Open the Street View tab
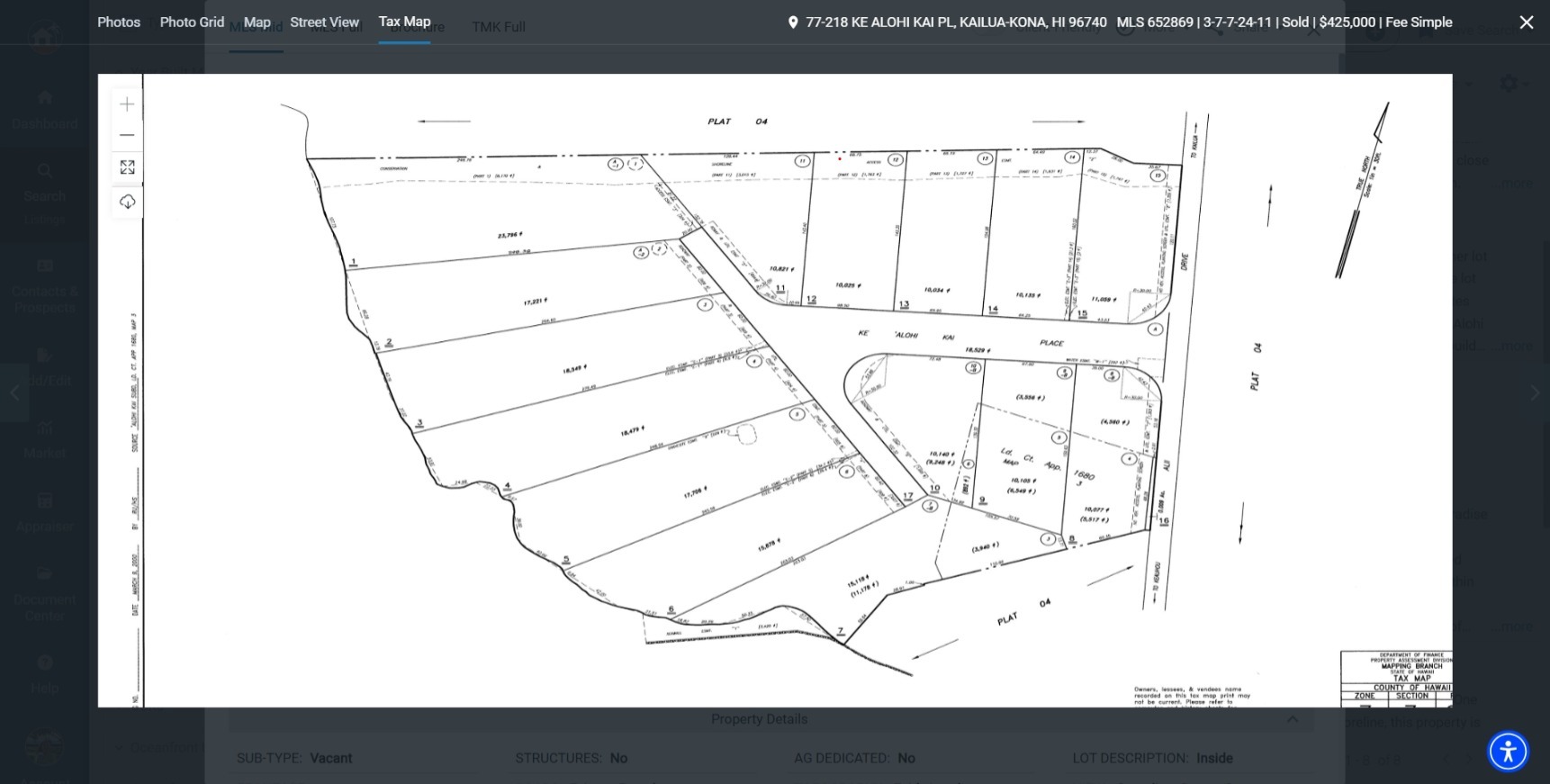Screen dimensions: 1550x784 tap(324, 22)
